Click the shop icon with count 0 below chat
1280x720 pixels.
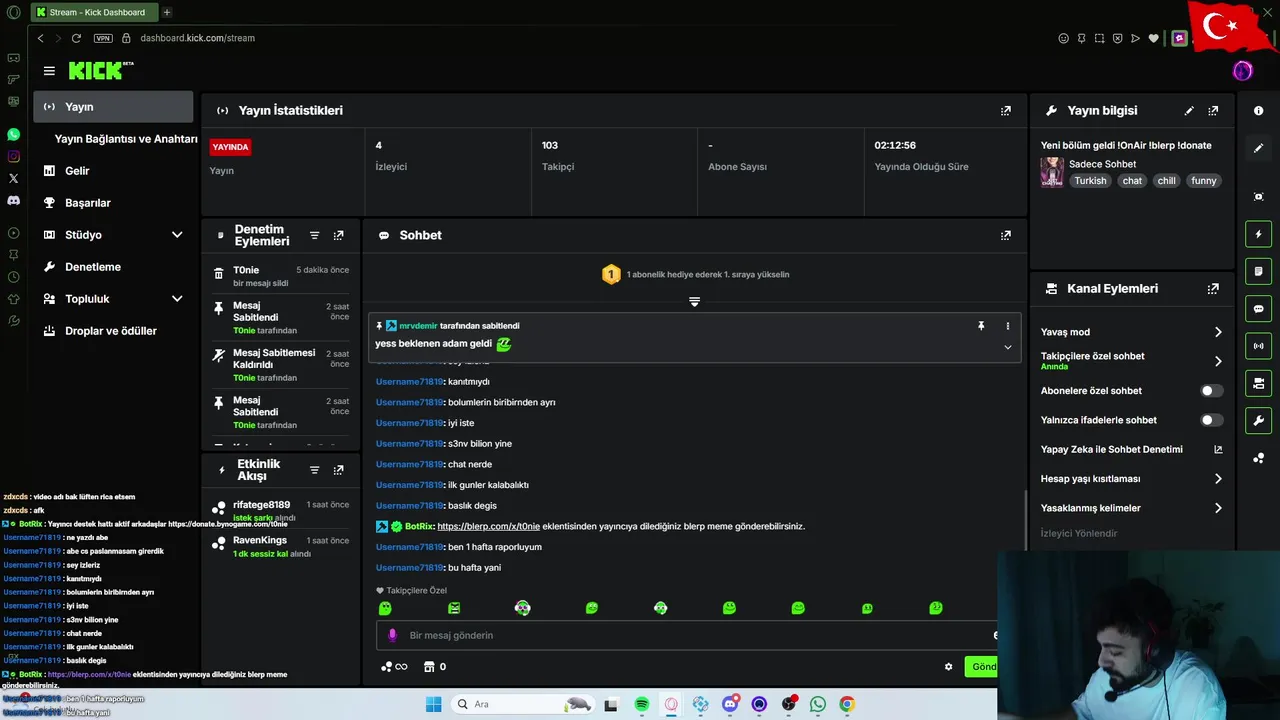pyautogui.click(x=435, y=667)
